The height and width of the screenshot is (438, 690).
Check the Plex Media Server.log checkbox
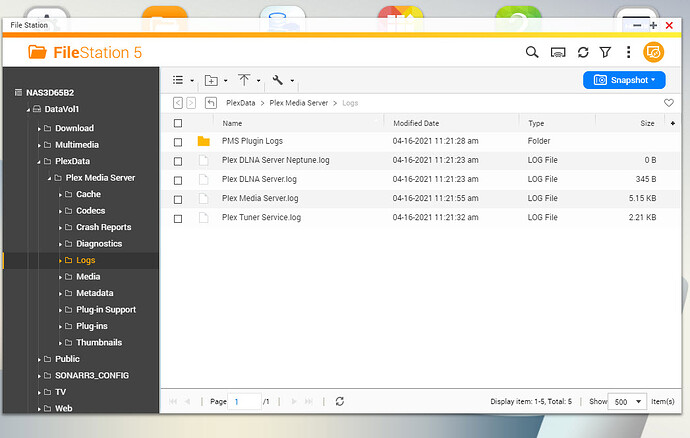pyautogui.click(x=178, y=199)
